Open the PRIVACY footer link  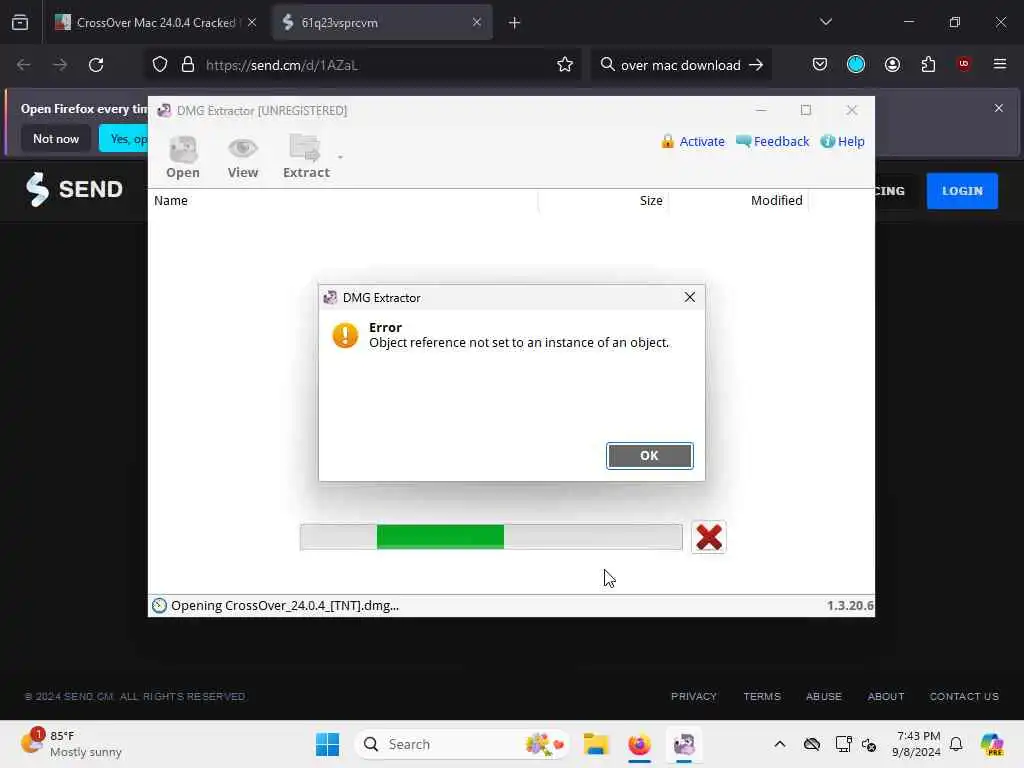click(694, 696)
